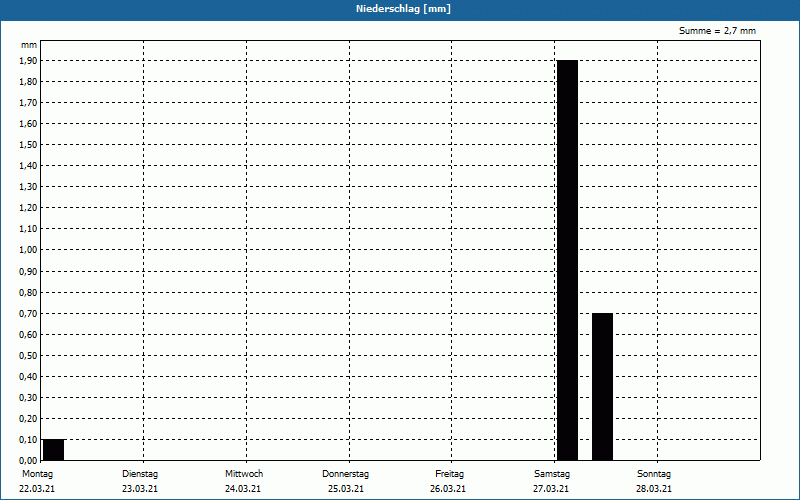This screenshot has width=800, height=500.
Task: Click the Donnerstag day label
Action: (x=345, y=473)
